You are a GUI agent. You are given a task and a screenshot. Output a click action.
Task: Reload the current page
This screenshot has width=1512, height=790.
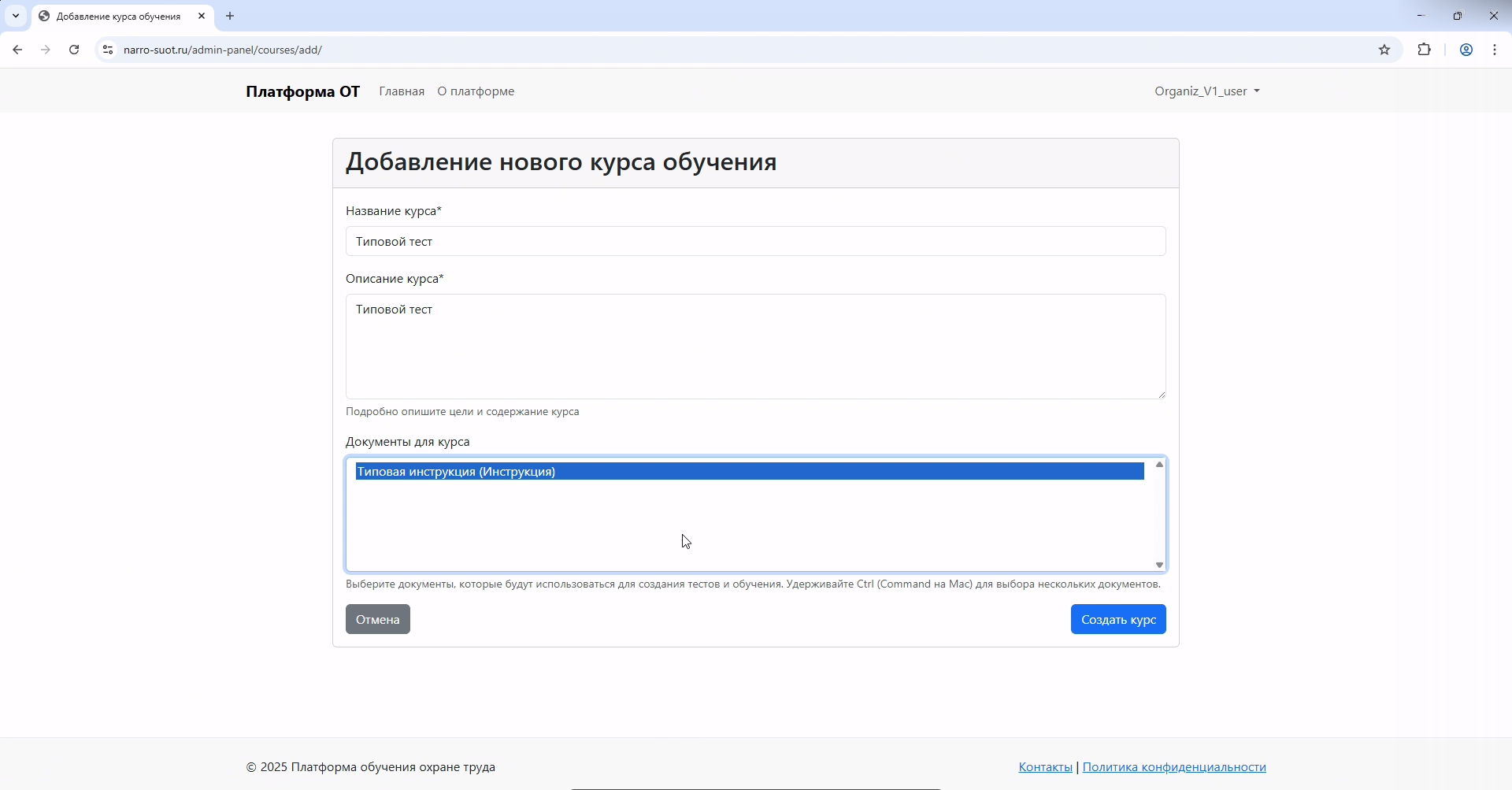[x=73, y=49]
